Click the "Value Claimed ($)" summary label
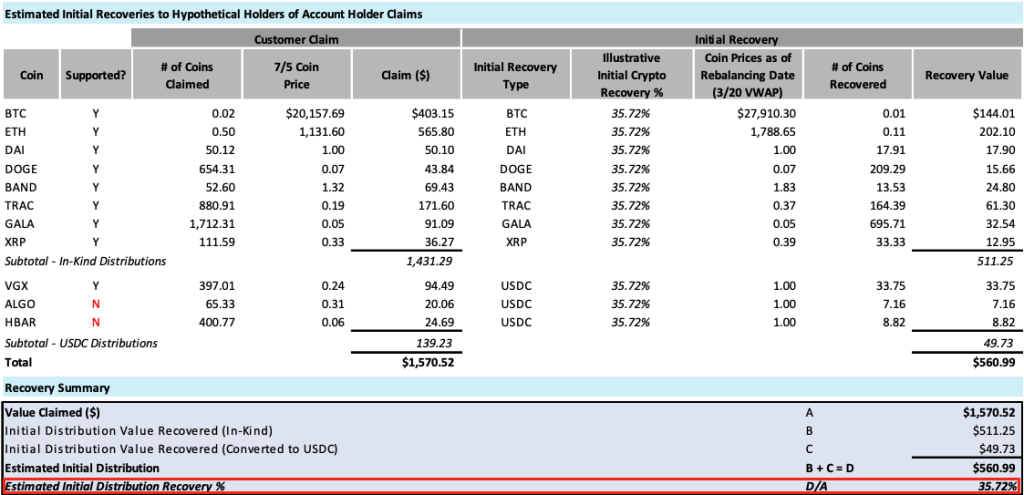The height and width of the screenshot is (495, 1024). pos(53,411)
